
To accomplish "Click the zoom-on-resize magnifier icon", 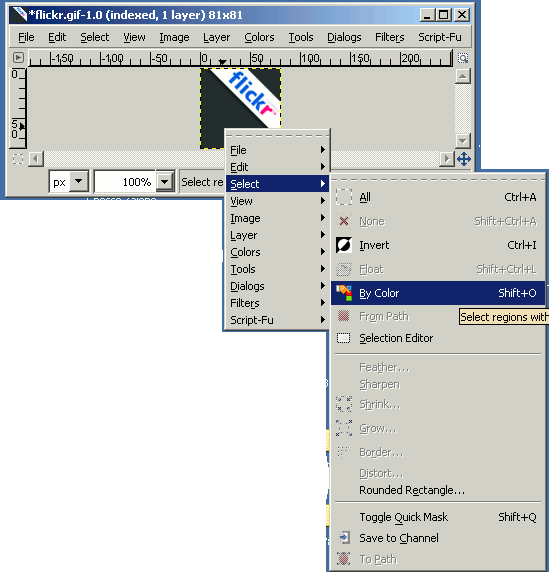I will [x=463, y=58].
